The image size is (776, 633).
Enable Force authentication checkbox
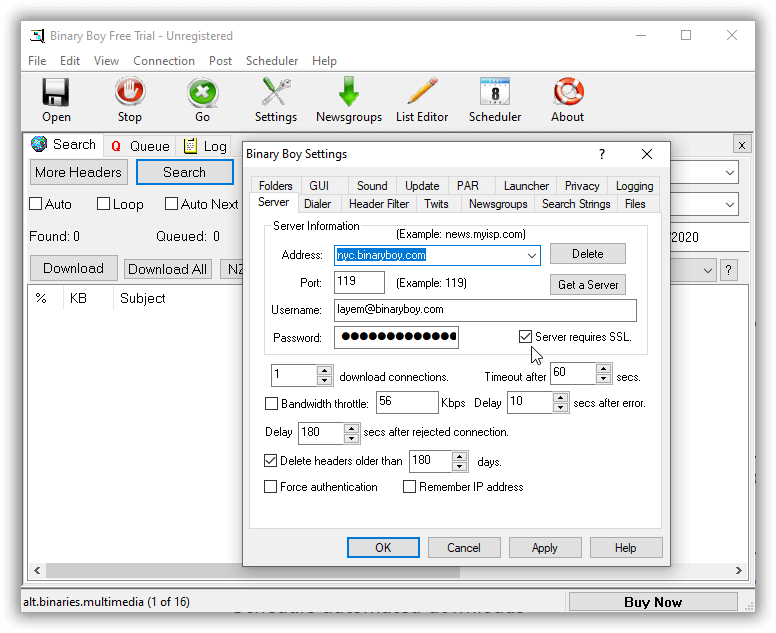(x=270, y=487)
